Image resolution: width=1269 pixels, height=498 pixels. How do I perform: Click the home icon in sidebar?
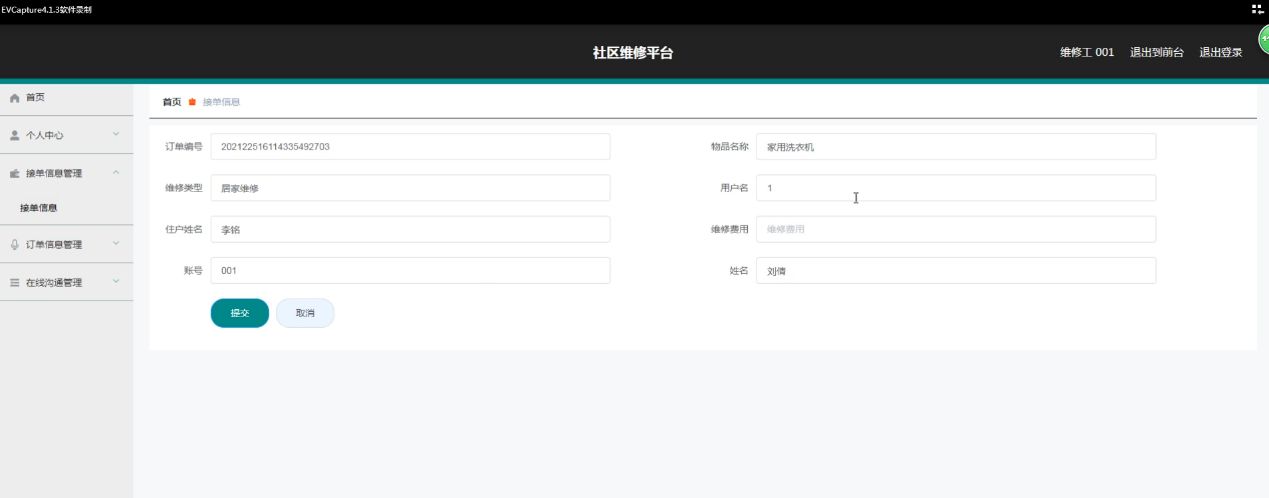tap(15, 98)
